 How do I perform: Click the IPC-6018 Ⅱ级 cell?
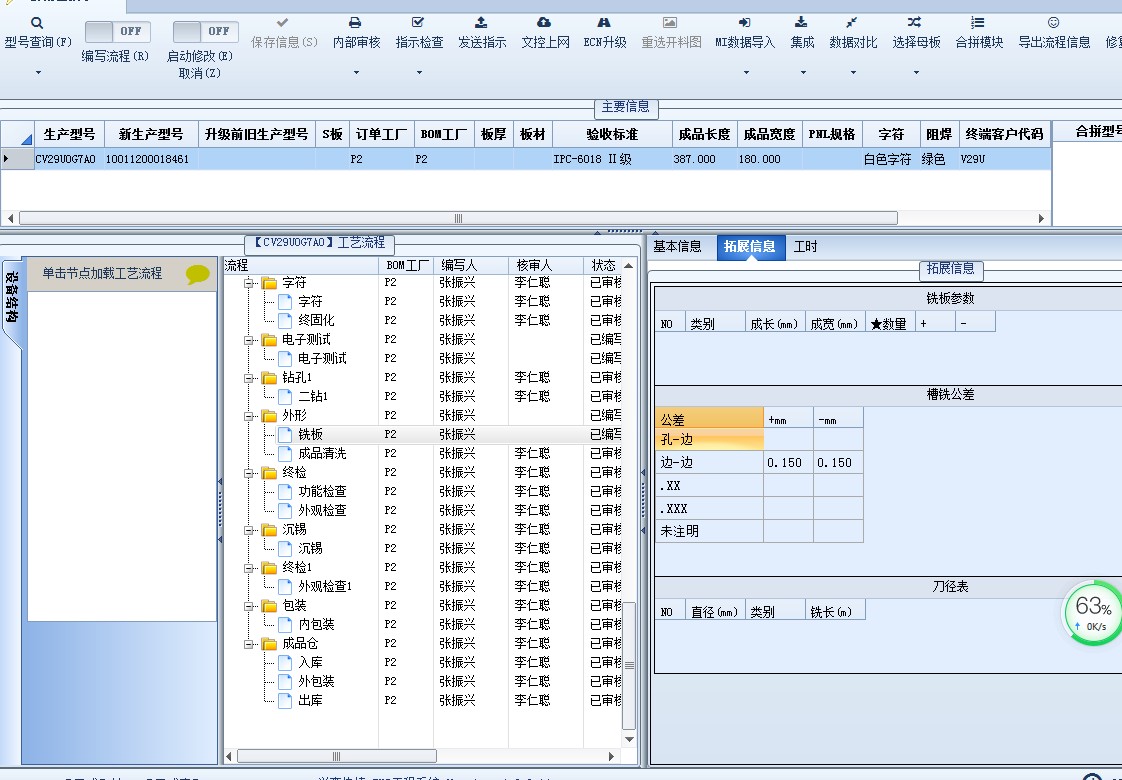[x=612, y=159]
